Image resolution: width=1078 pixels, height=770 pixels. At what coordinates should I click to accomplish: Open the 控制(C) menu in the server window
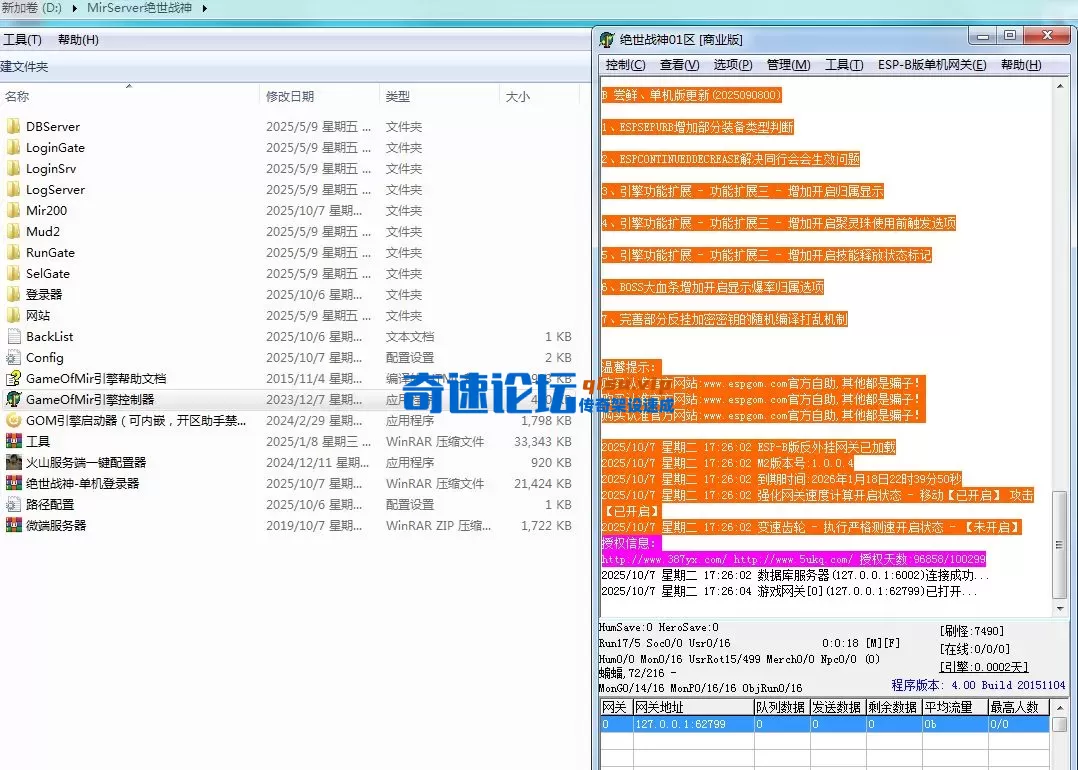tap(625, 64)
